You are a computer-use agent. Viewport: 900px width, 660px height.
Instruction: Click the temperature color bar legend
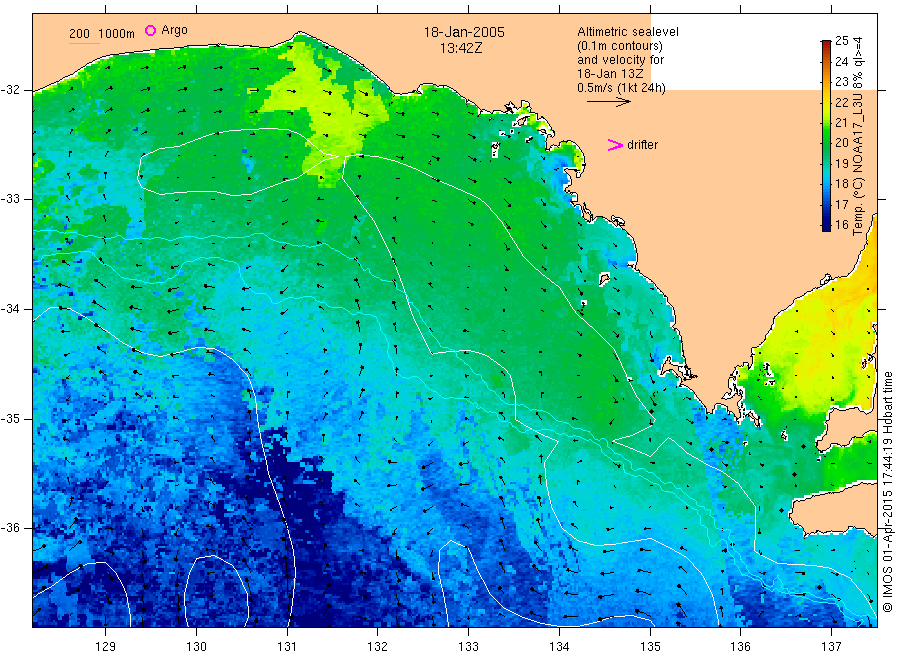click(x=826, y=135)
